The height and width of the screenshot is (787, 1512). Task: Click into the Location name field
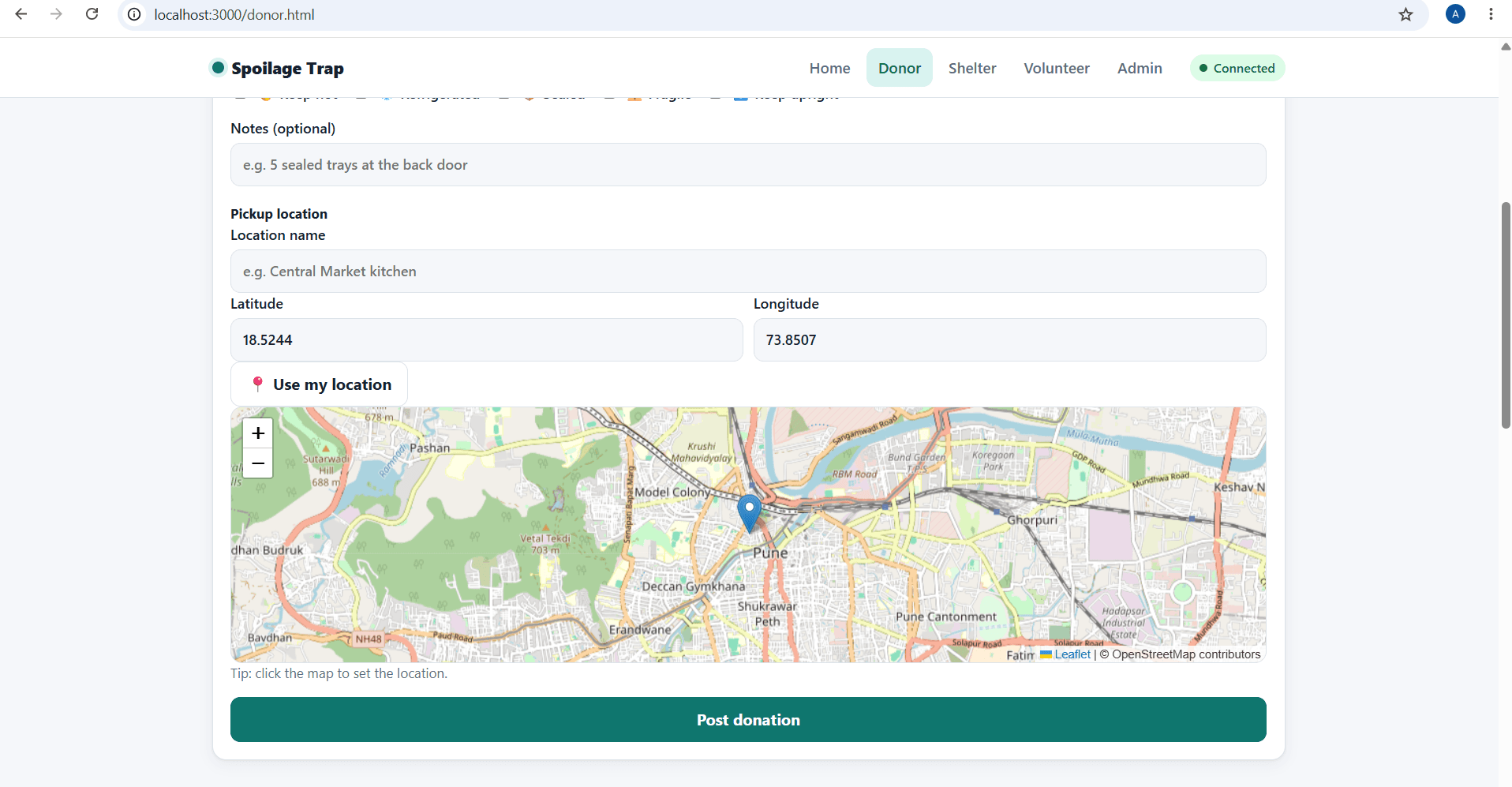coord(748,272)
